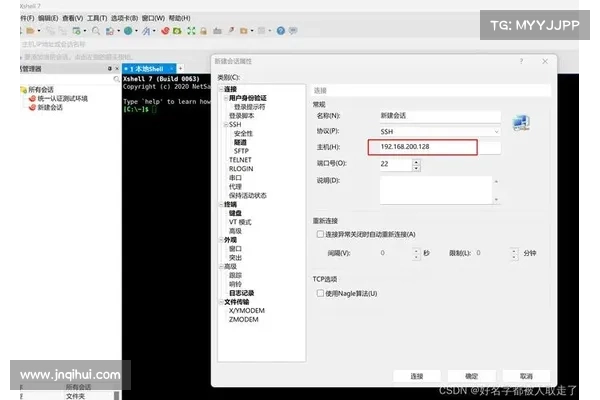Viewport: 600px width, 400px height.
Task: Click the 连接 button in dialog
Action: (x=417, y=376)
